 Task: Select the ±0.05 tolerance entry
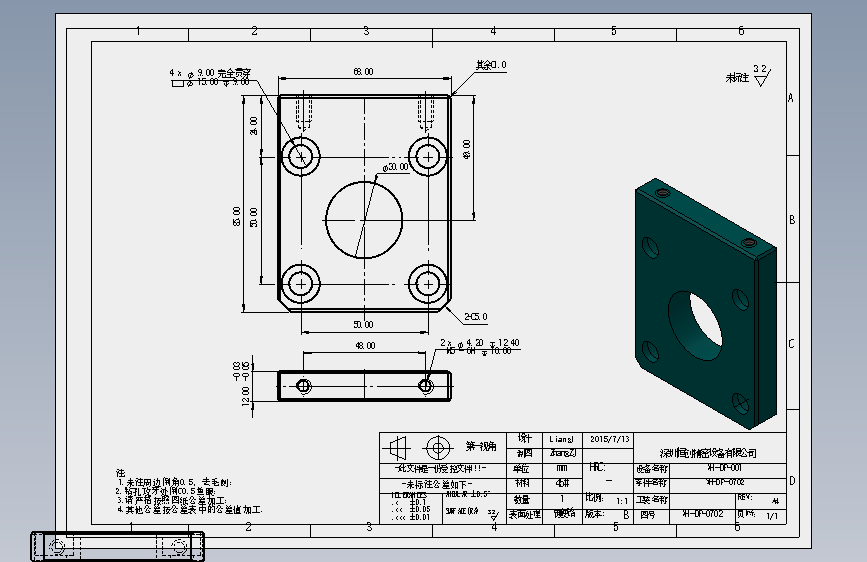pyautogui.click(x=419, y=509)
